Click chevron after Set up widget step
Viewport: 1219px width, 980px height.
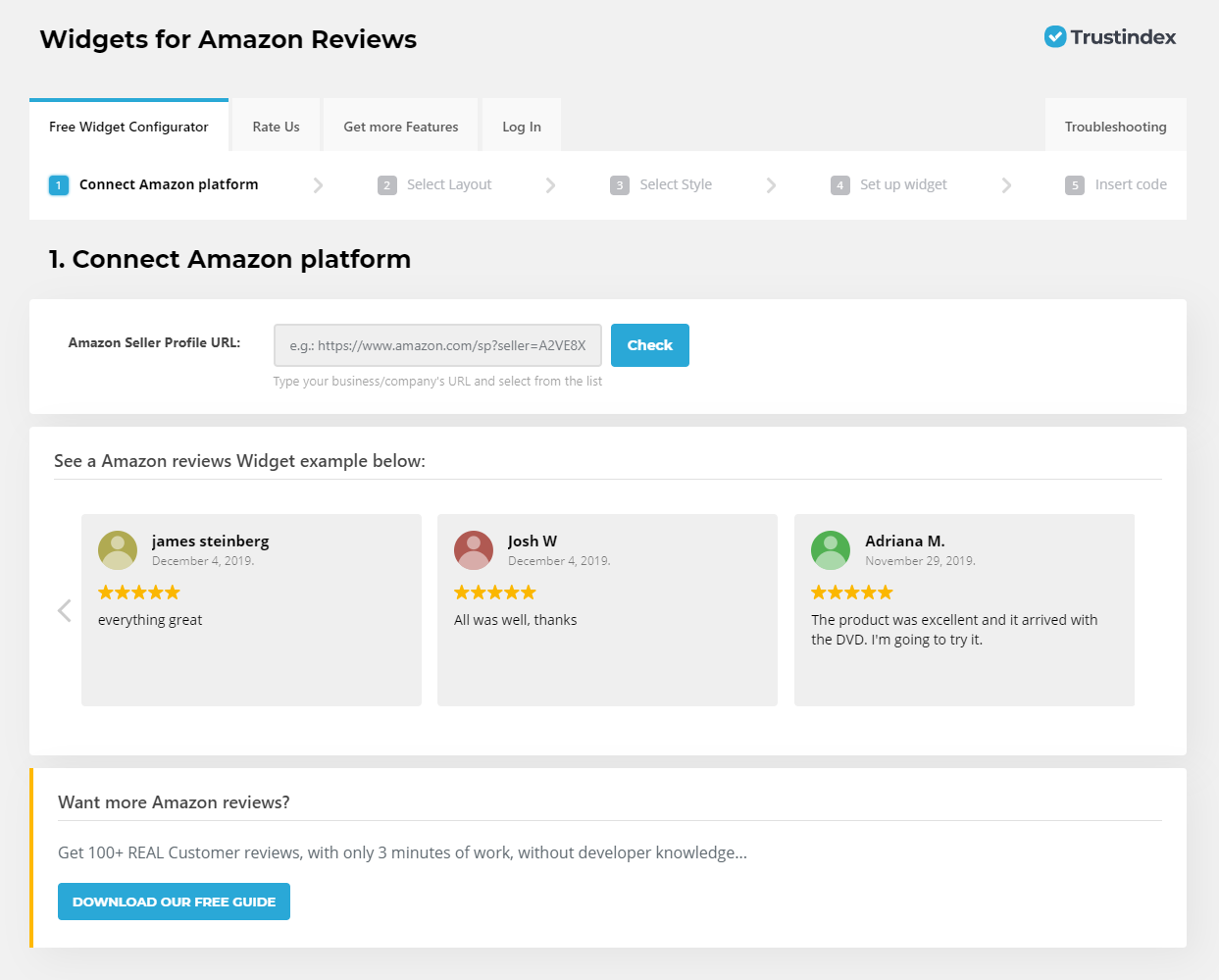click(1006, 185)
